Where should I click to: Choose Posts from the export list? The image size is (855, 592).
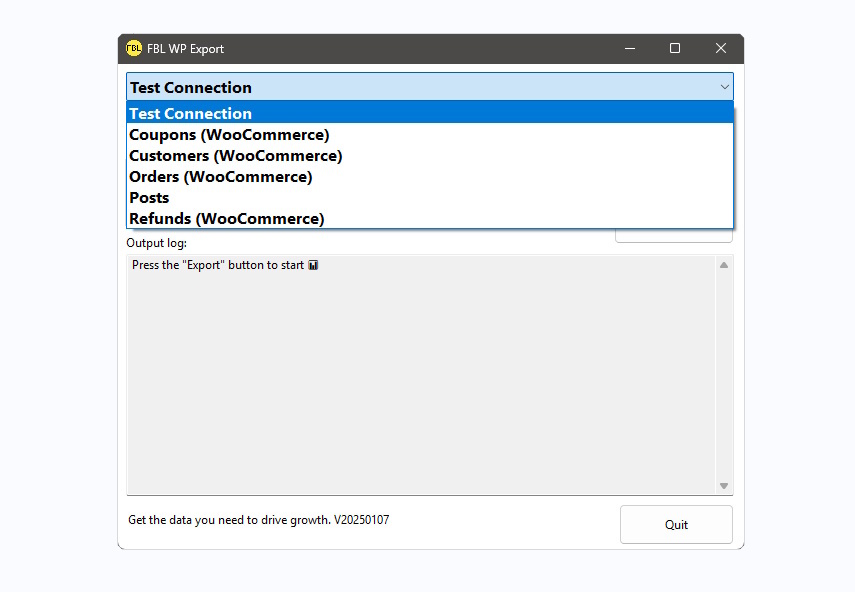coord(149,198)
